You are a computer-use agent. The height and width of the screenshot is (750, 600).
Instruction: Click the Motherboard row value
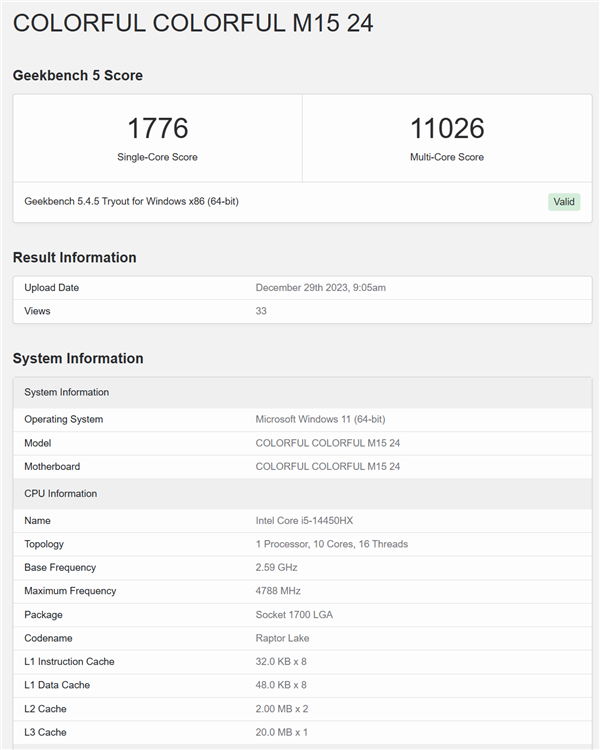(x=328, y=466)
